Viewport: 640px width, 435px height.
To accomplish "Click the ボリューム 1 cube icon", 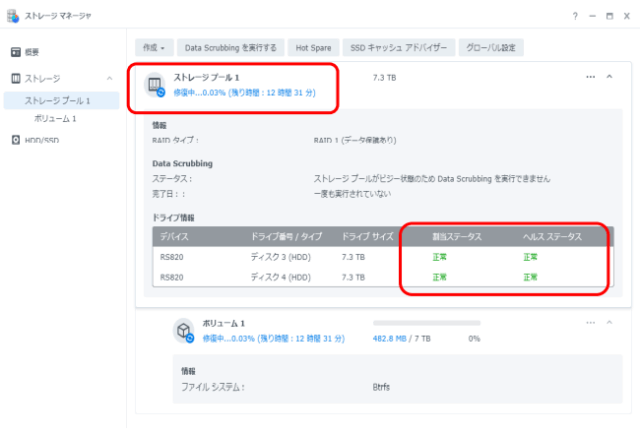I will tap(183, 330).
